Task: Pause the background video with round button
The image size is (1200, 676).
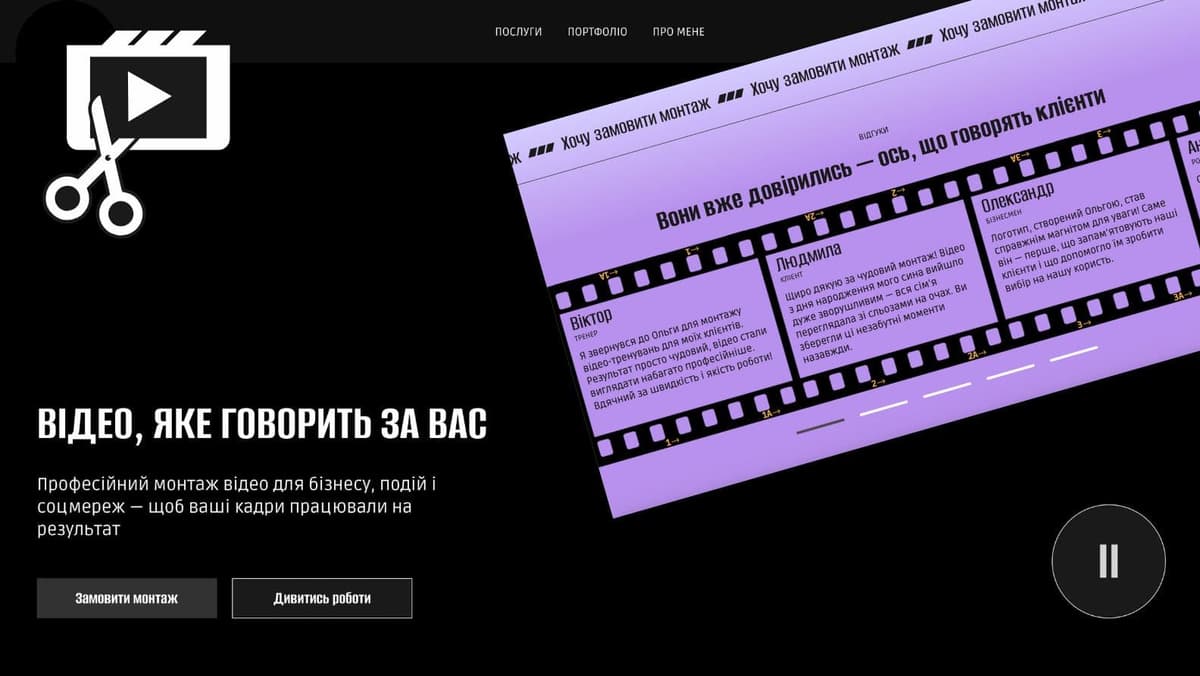Action: pyautogui.click(x=1108, y=561)
